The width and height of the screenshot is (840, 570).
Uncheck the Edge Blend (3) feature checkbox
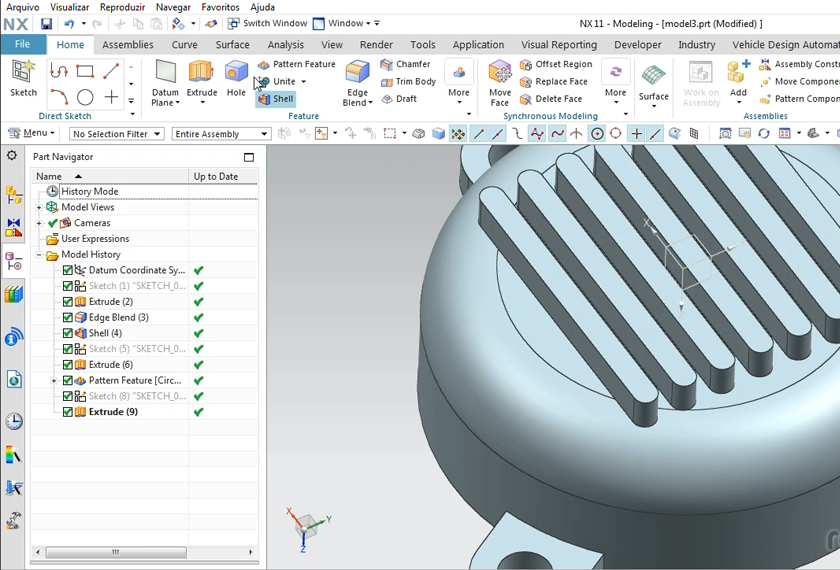[x=68, y=318]
